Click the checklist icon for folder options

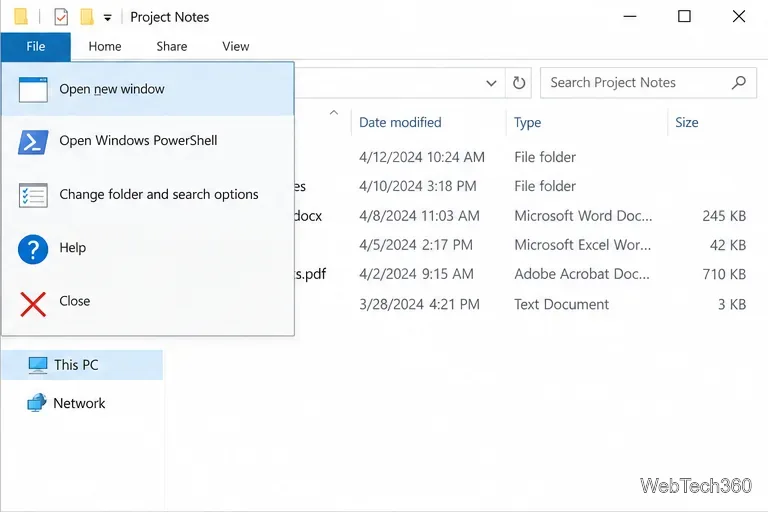click(33, 195)
